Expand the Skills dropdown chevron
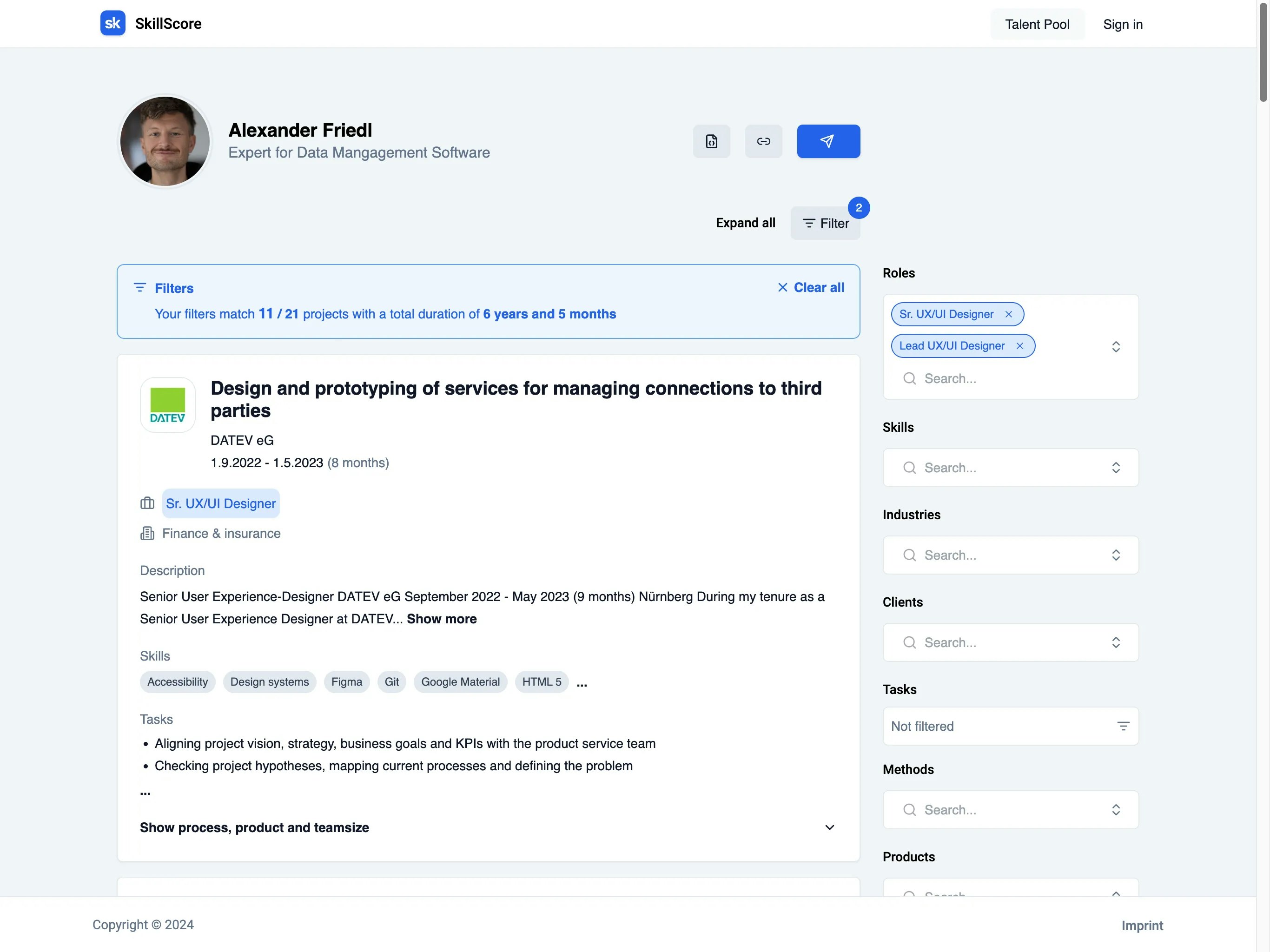The height and width of the screenshot is (952, 1270). (1116, 468)
